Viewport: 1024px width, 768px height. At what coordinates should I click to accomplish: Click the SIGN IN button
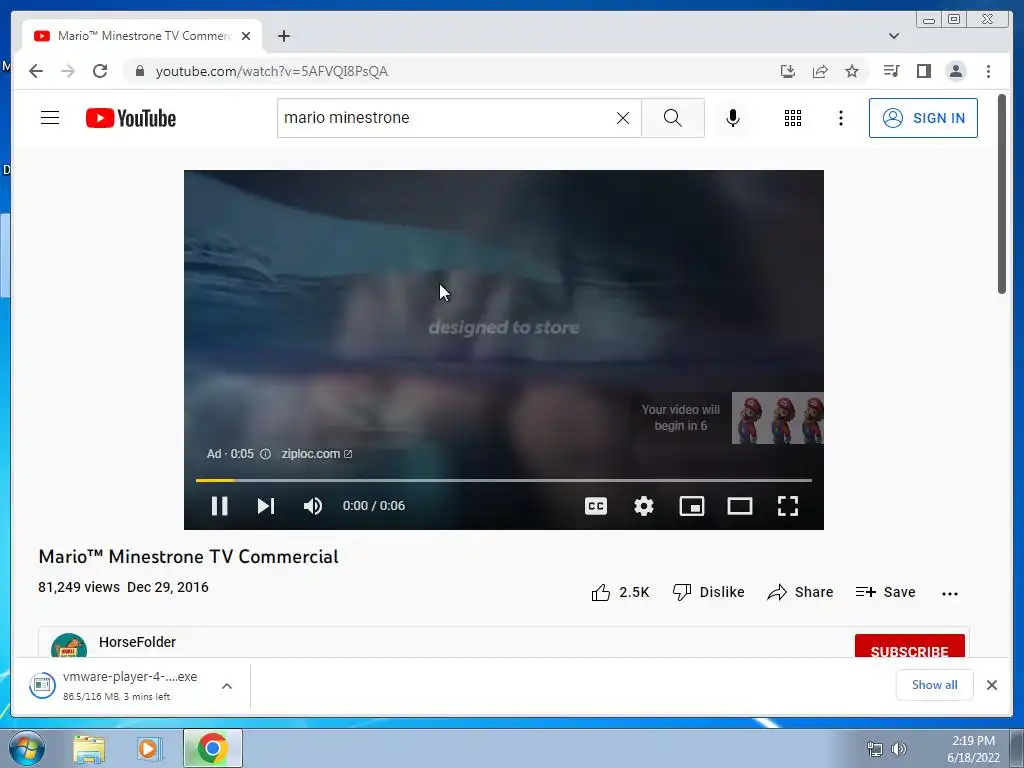coord(923,118)
